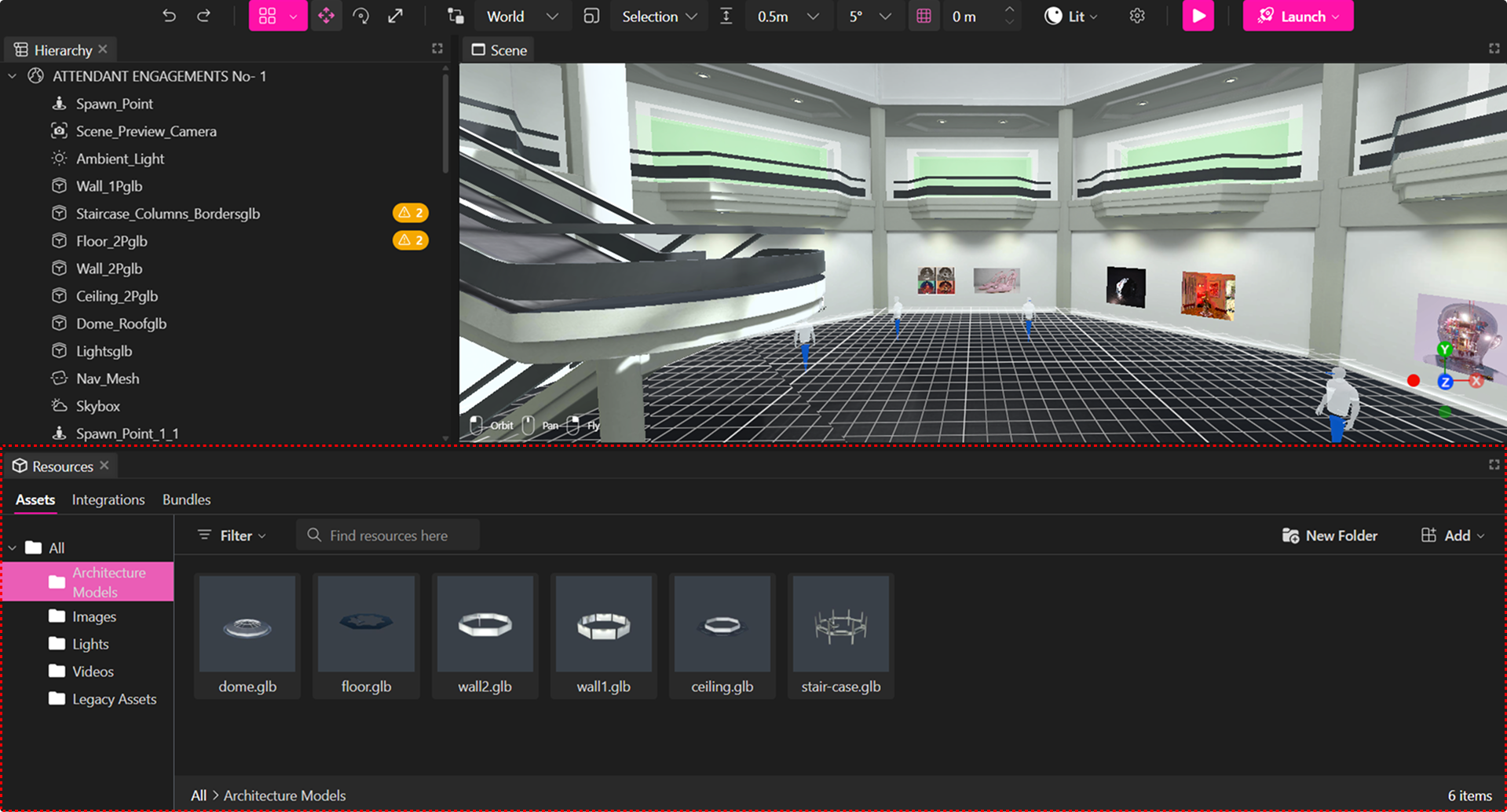The width and height of the screenshot is (1507, 812).
Task: Click the redo arrow icon
Action: (x=203, y=16)
